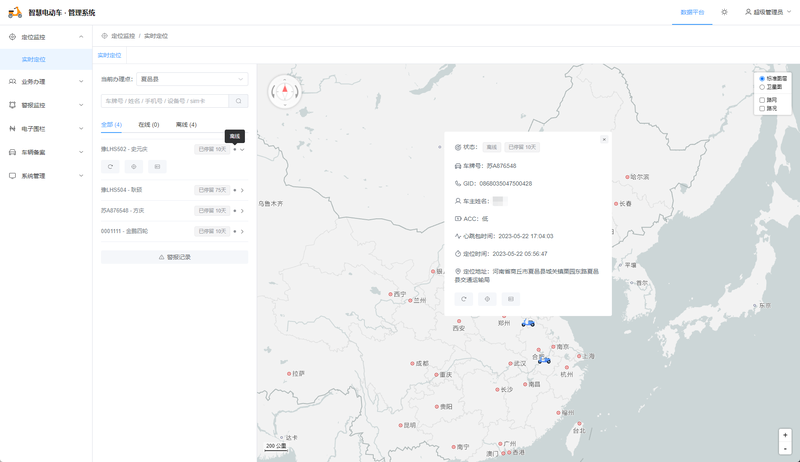Toggle the light/dark theme sun icon
Viewport: 800px width, 462px height.
point(724,12)
